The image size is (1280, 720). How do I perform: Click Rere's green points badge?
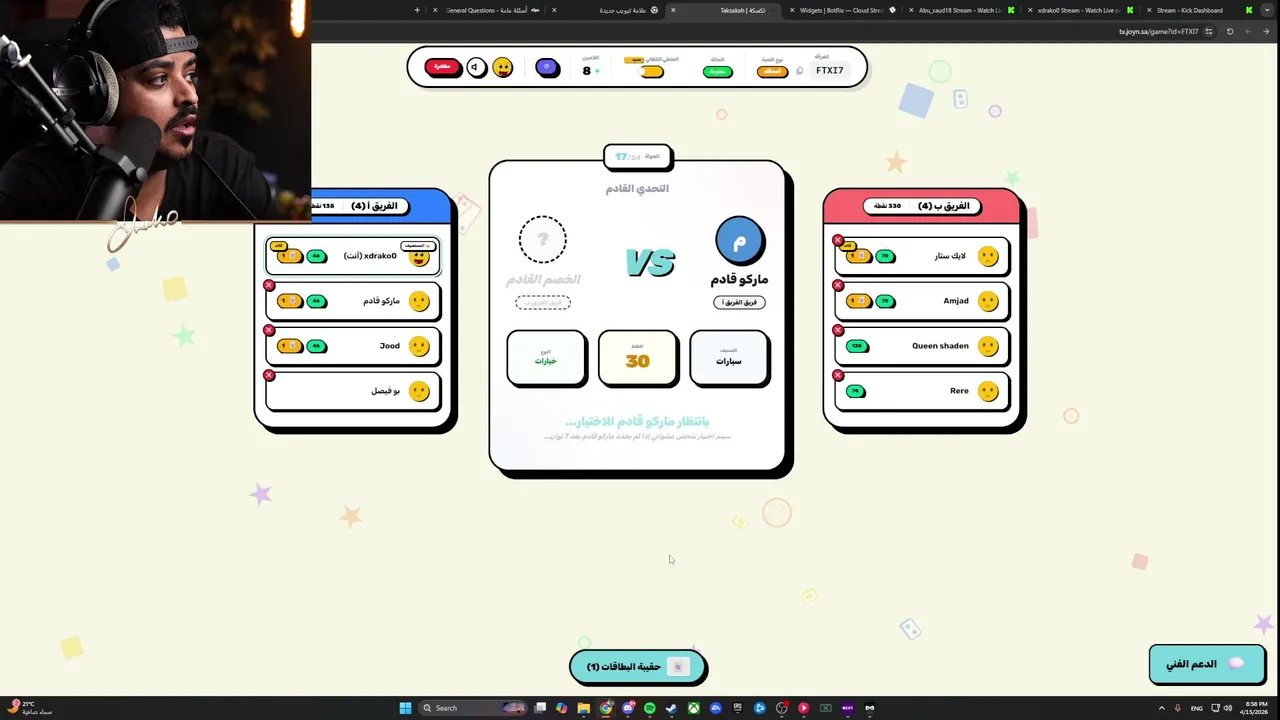855,391
